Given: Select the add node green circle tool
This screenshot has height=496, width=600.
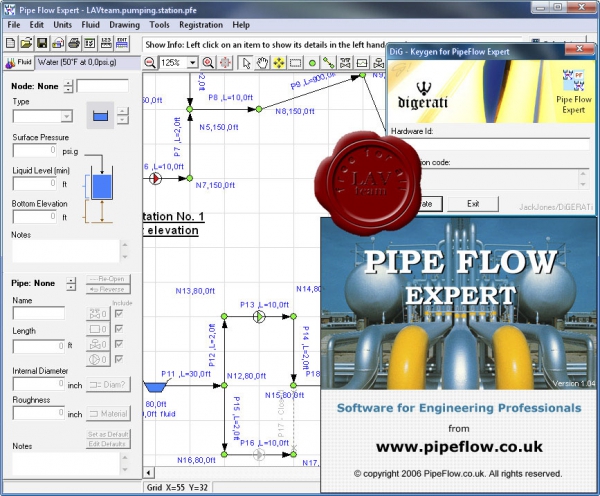Looking at the screenshot, I should 312,63.
